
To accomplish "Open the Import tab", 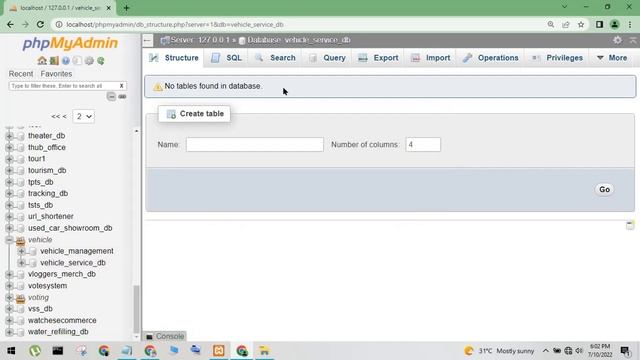I will pos(431,58).
